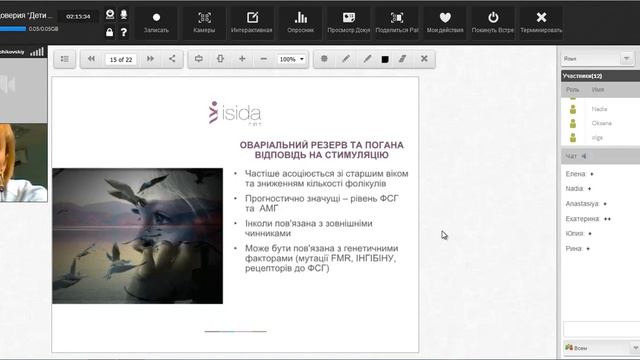Click the chat message input field
640x360 pixels.
point(601,329)
